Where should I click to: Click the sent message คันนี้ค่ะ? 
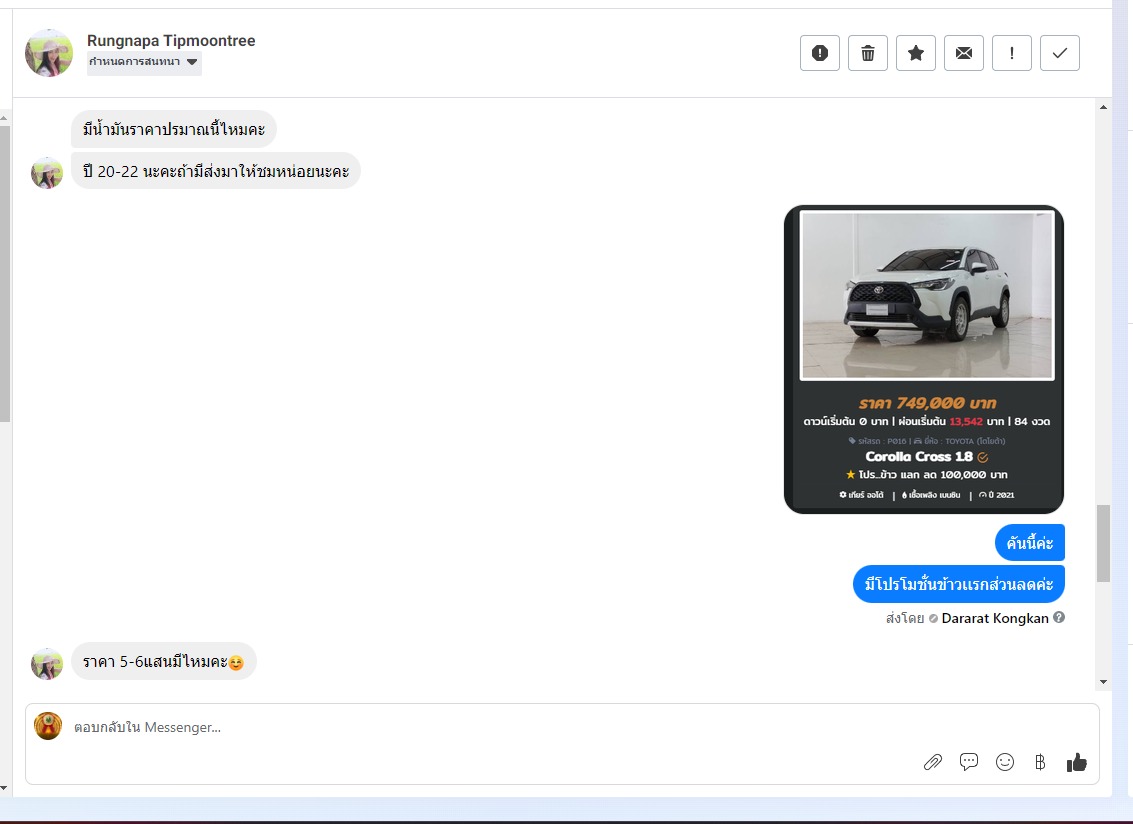pyautogui.click(x=1030, y=543)
